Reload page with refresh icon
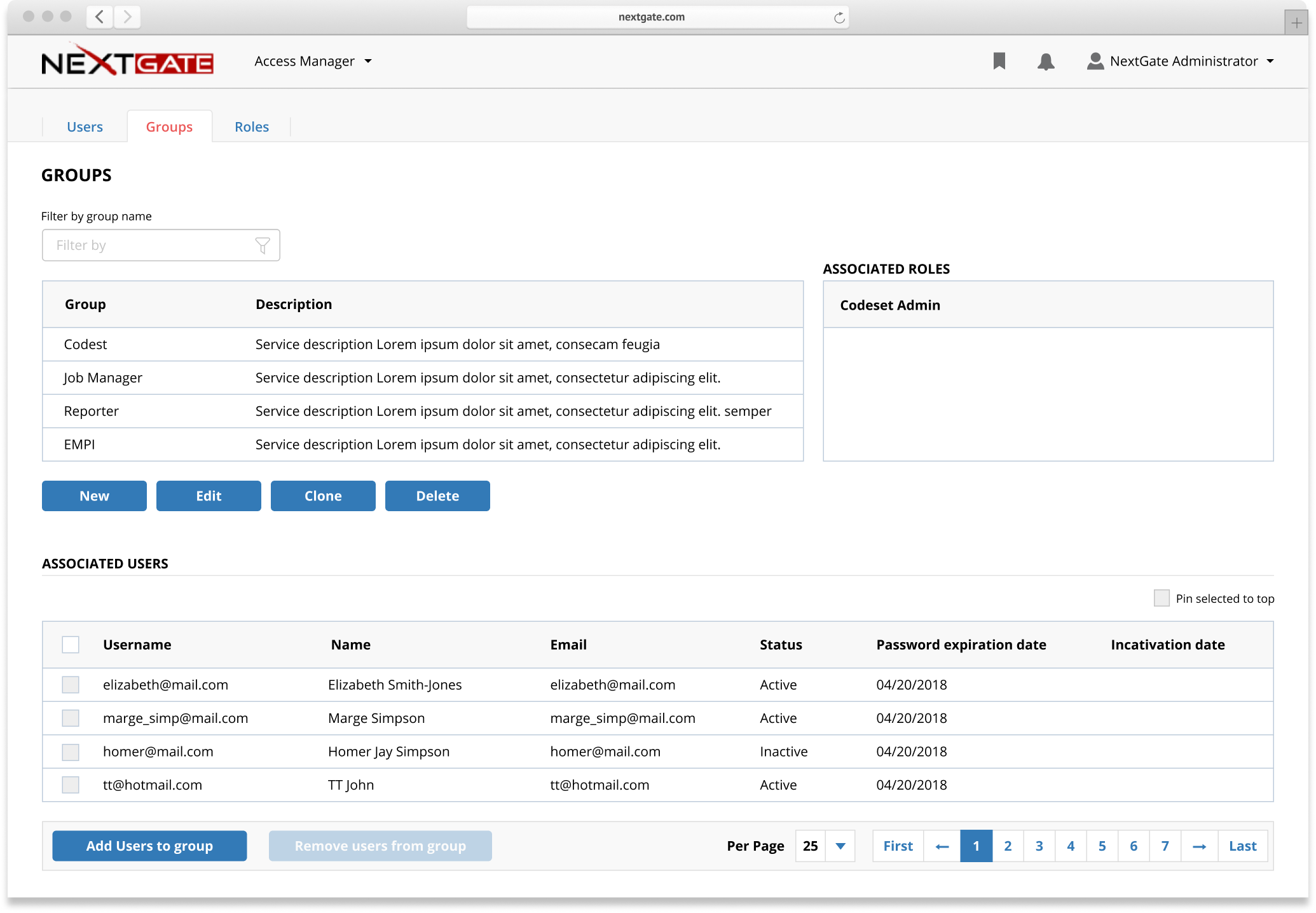Viewport: 1316px width, 913px height. tap(839, 17)
